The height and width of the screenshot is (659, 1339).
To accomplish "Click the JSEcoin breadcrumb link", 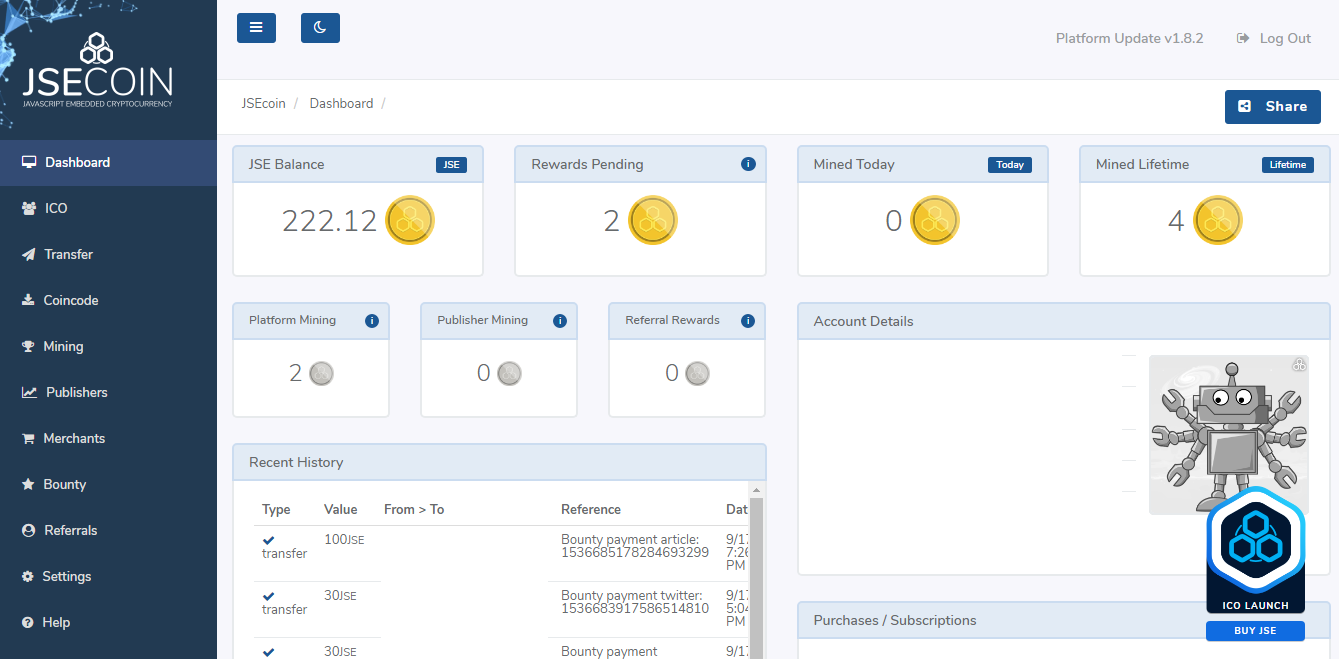I will (263, 104).
